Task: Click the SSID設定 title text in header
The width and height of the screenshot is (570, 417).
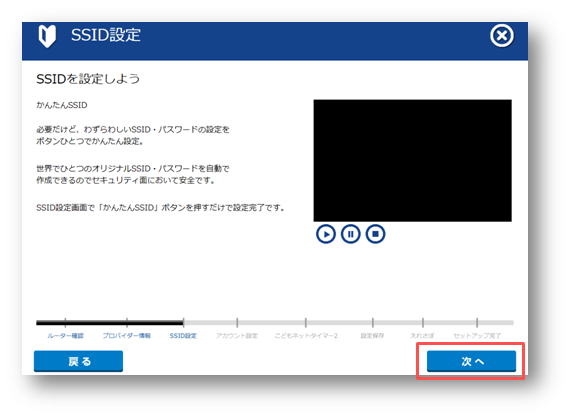Action: click(x=106, y=35)
